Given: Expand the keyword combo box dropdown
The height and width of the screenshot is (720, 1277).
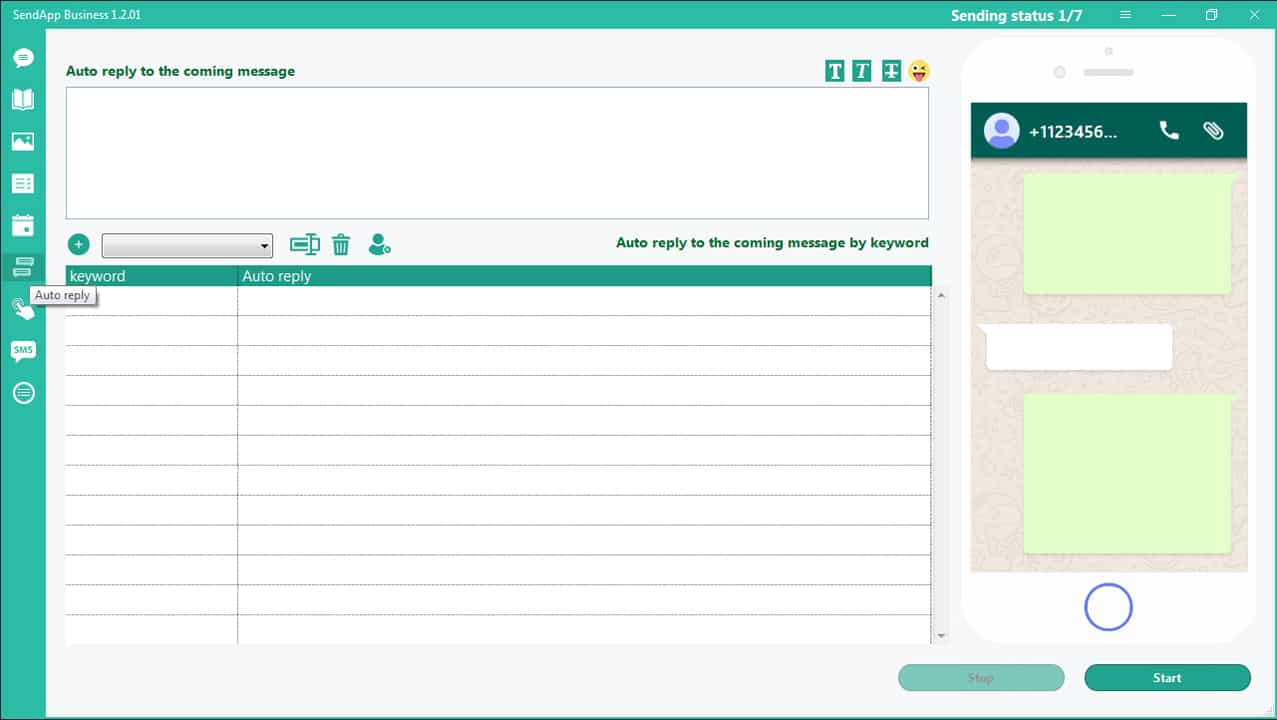Looking at the screenshot, I should (265, 246).
